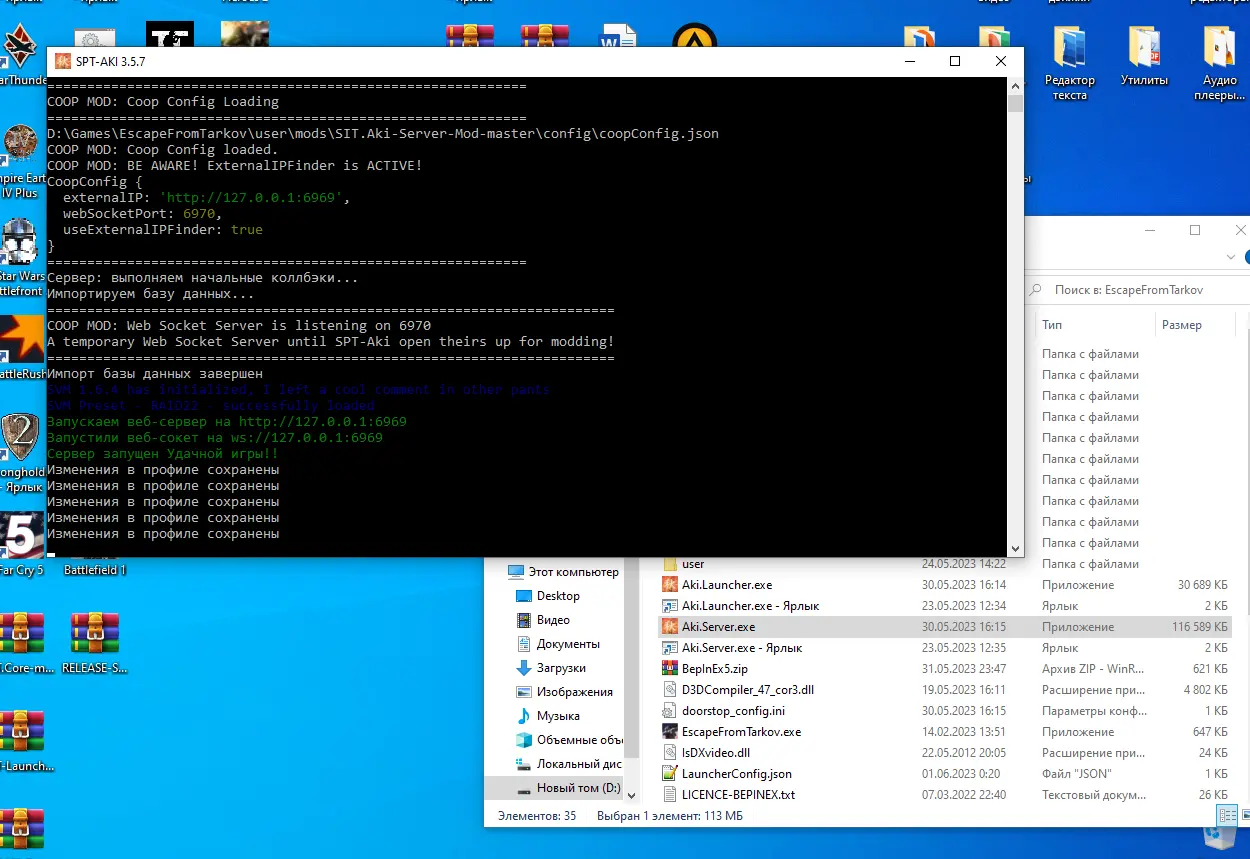
Task: Click the 30 689 КБ size cell
Action: (x=1202, y=585)
